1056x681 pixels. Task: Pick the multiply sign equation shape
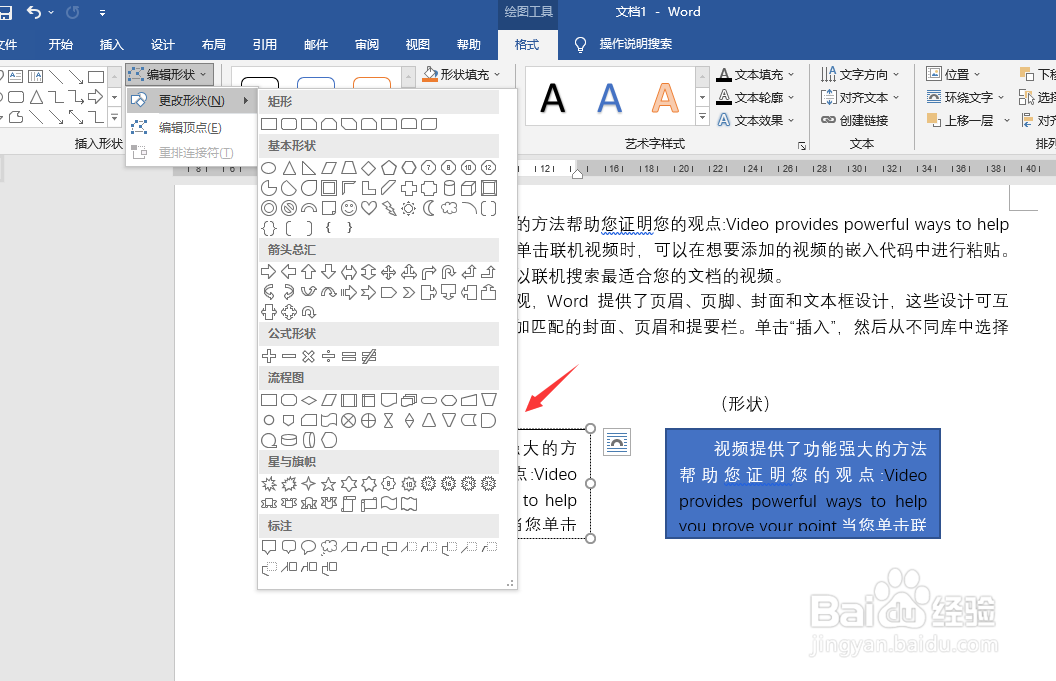coord(308,356)
